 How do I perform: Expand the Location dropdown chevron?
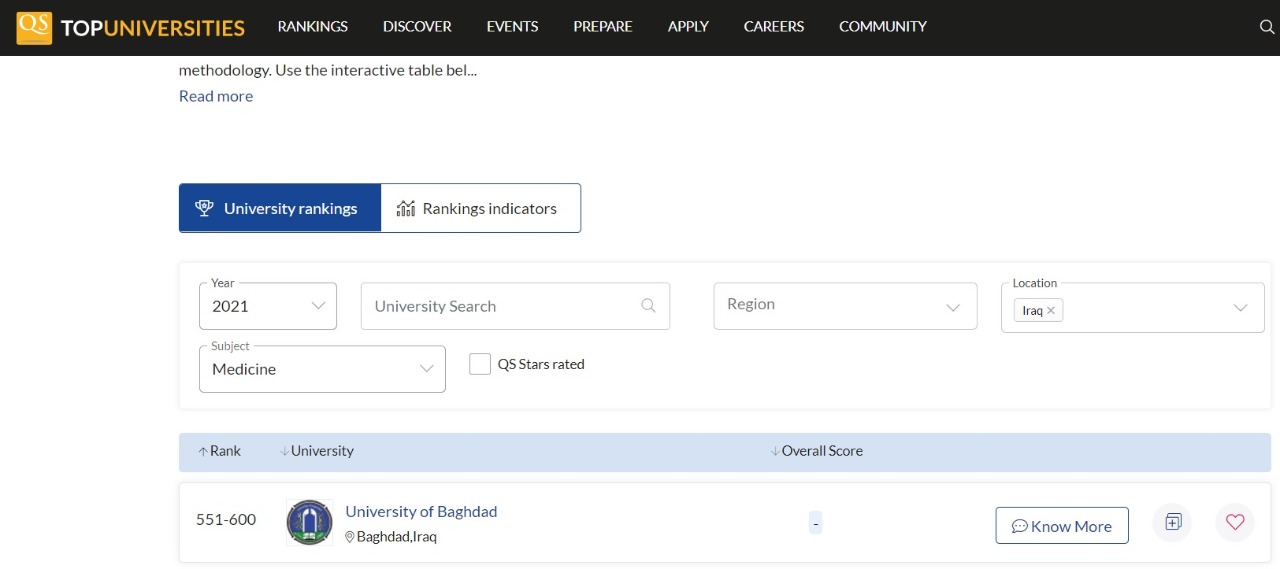point(1240,307)
